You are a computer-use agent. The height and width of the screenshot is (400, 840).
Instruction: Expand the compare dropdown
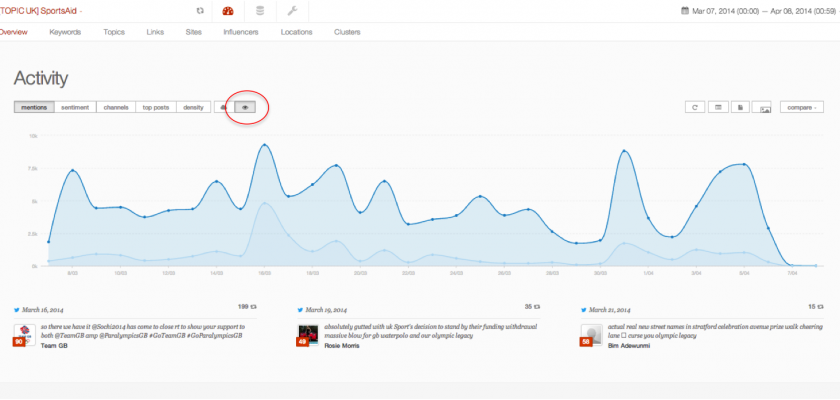tap(801, 107)
